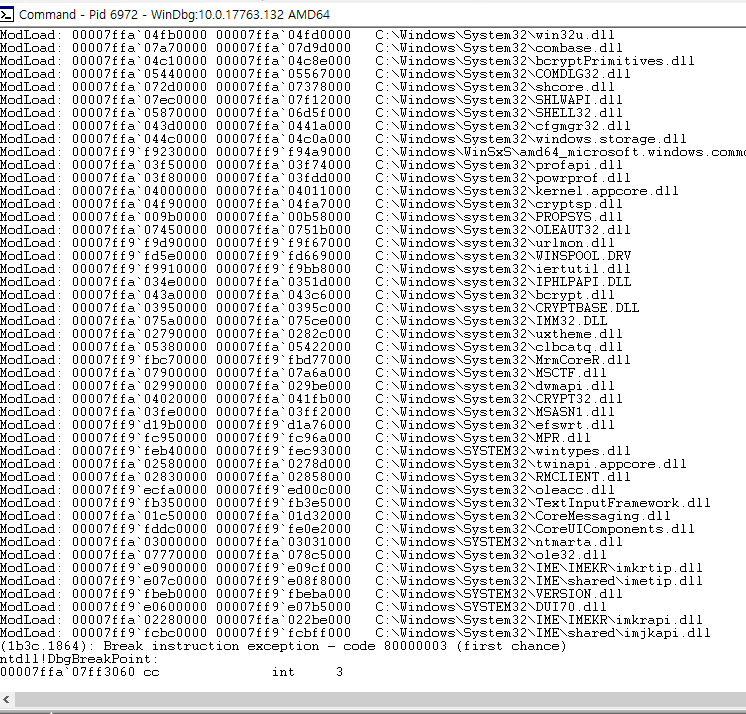Click the shcore.dll entry
Image resolution: width=746 pixels, height=714 pixels.
[307, 87]
